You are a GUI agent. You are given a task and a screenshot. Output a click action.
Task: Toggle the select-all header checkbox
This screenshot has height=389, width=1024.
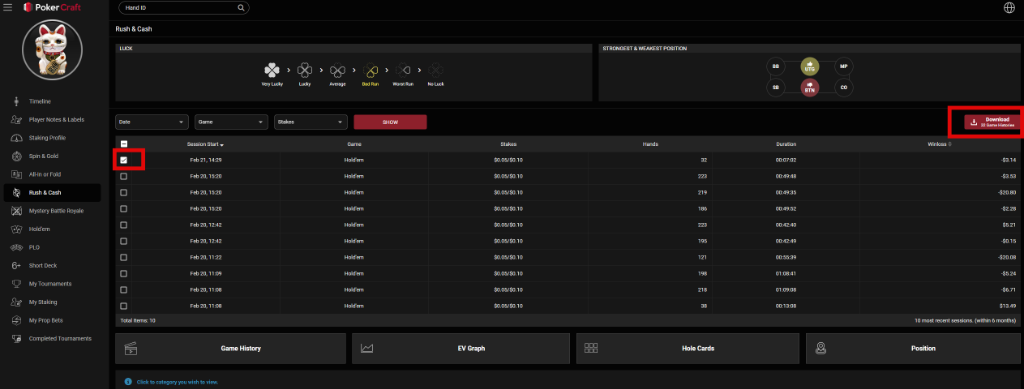tap(124, 144)
